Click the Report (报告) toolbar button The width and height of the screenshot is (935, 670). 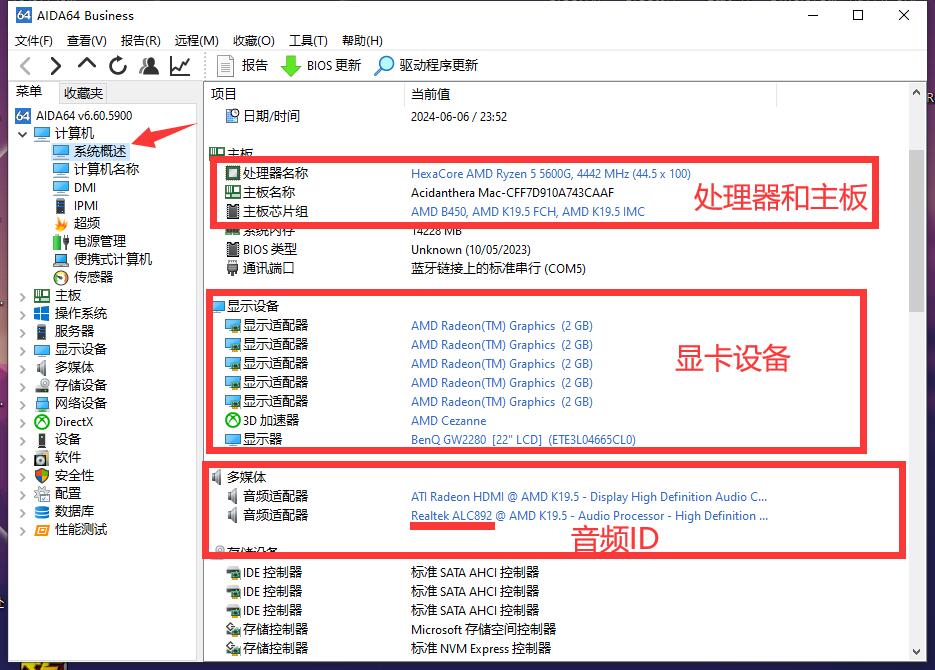coord(242,66)
